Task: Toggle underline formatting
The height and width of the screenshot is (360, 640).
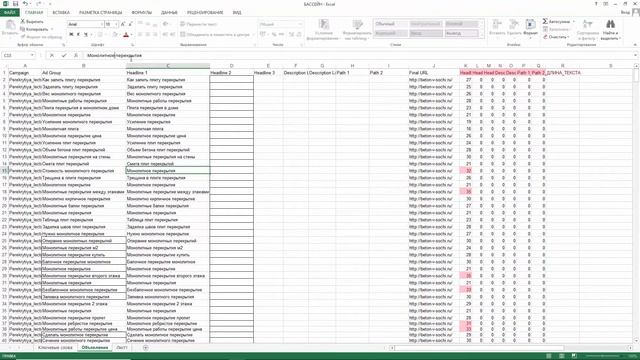Action: [85, 35]
